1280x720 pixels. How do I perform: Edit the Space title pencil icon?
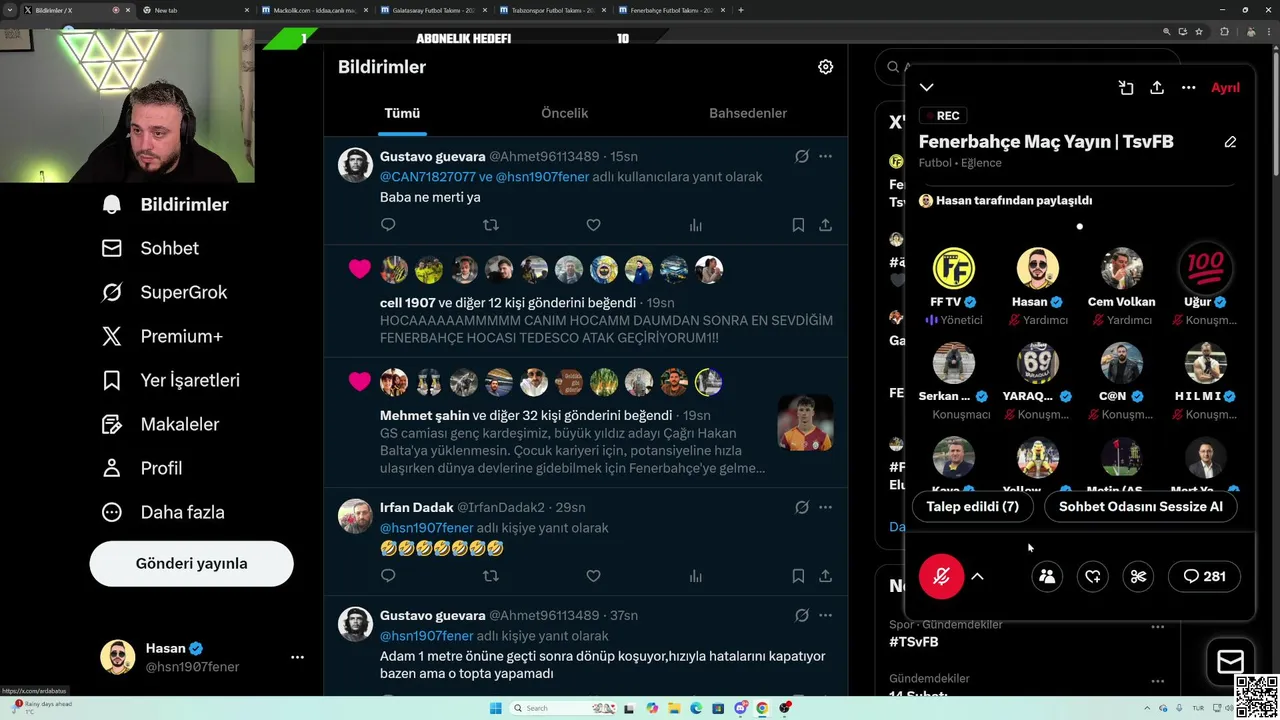tap(1230, 142)
